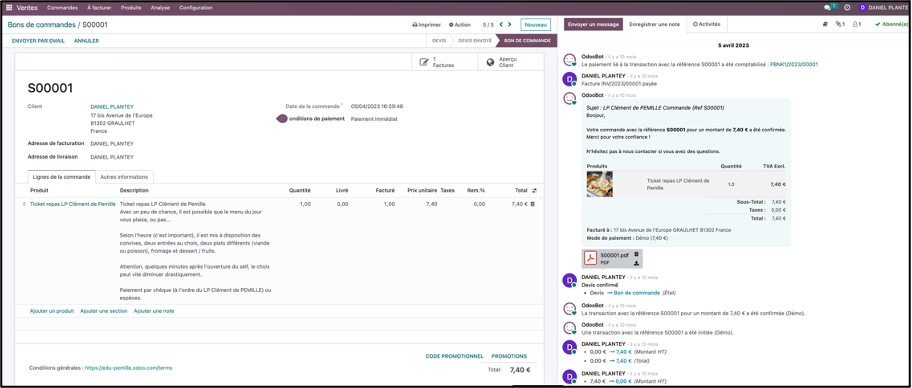Open the ticket repas product thumbnail

click(x=599, y=184)
